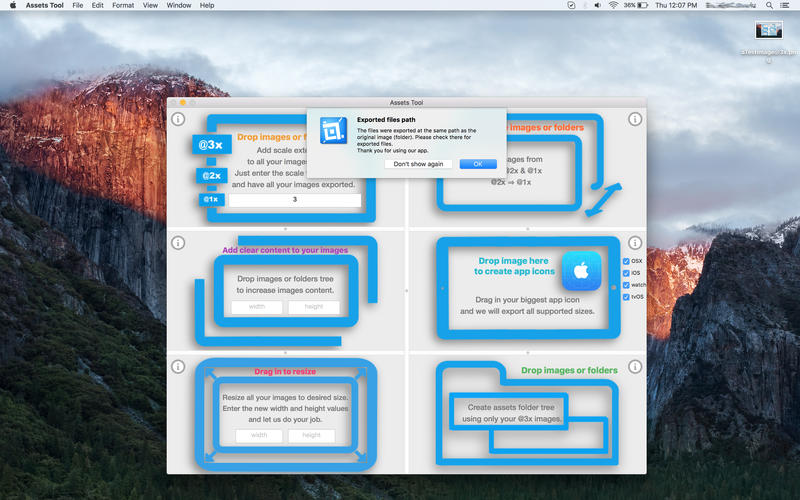Show info for the app icons panel

point(419,243)
